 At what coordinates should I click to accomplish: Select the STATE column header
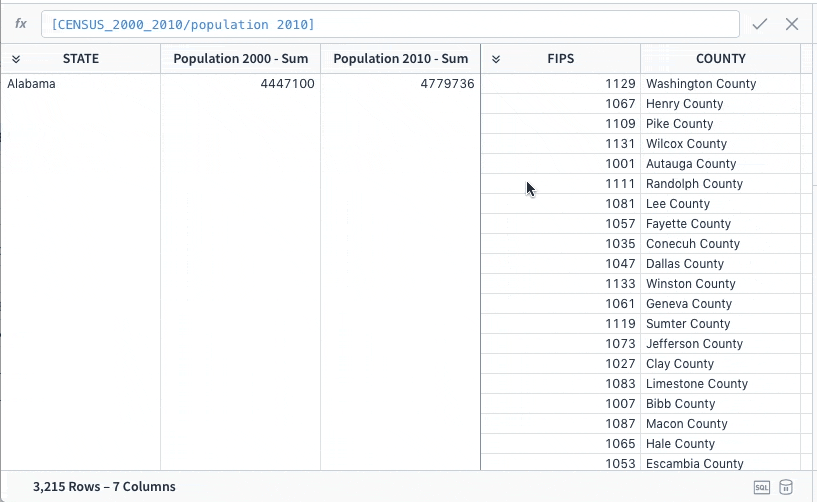pos(81,58)
